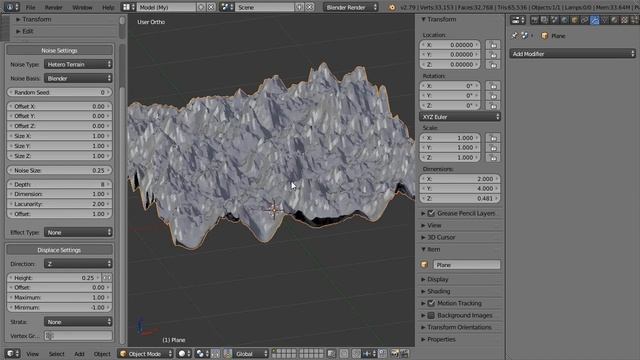Click the scene browse icon

(227, 7)
